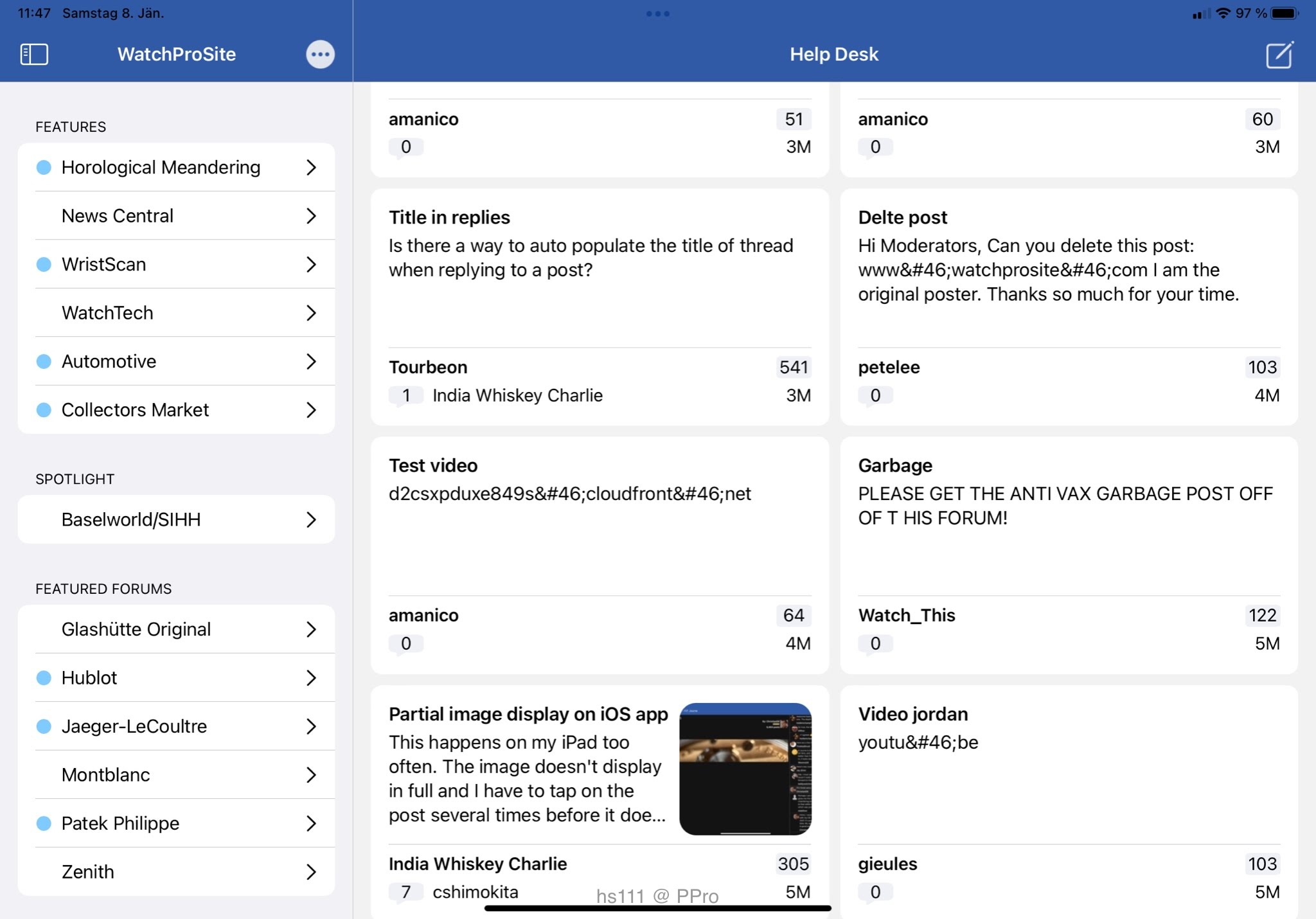Go to the WatchTech section

pyautogui.click(x=177, y=313)
